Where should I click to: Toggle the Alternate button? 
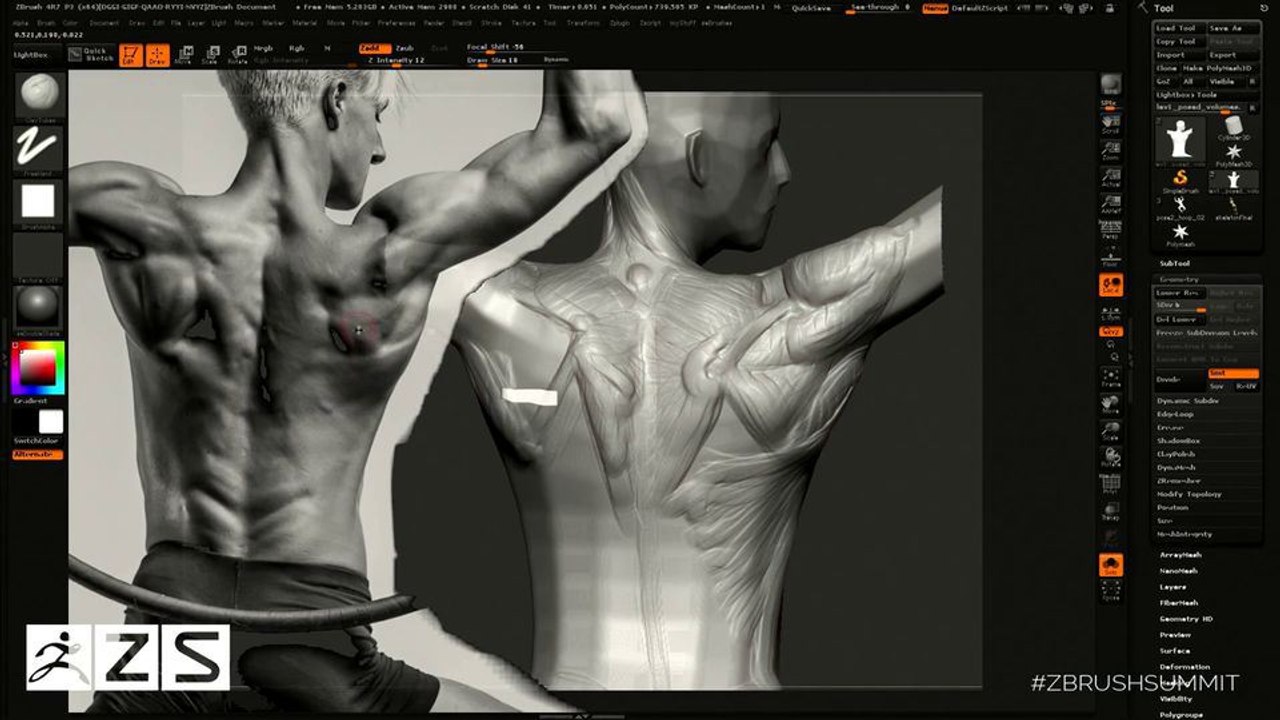(x=38, y=454)
